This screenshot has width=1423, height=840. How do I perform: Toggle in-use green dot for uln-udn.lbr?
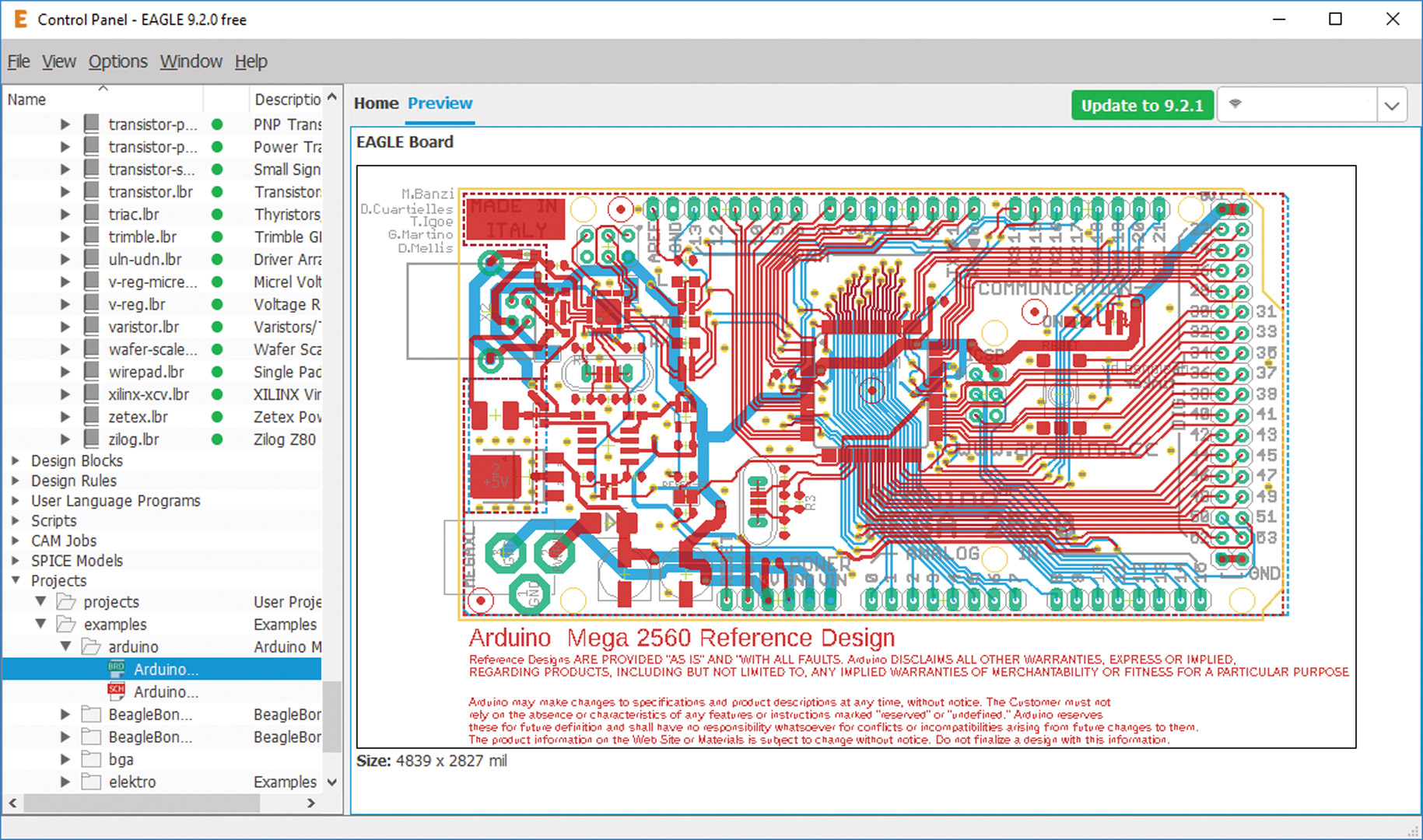pyautogui.click(x=217, y=260)
